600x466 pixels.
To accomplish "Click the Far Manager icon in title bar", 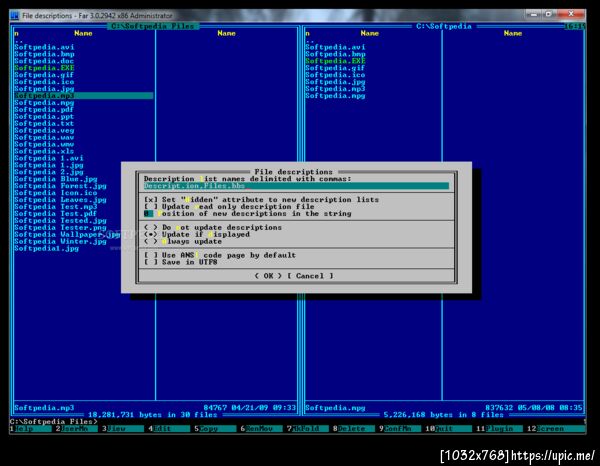I will [15, 16].
